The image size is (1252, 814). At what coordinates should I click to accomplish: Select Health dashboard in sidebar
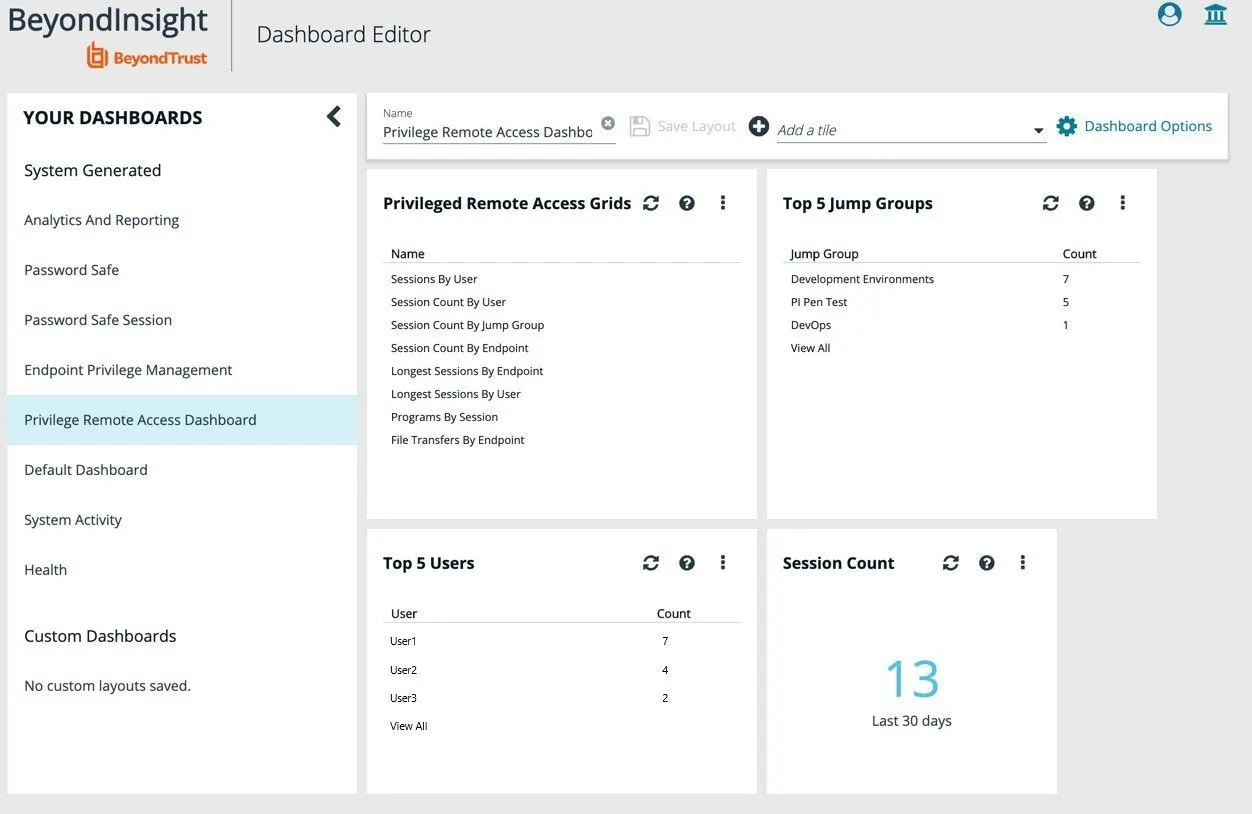pos(182,570)
